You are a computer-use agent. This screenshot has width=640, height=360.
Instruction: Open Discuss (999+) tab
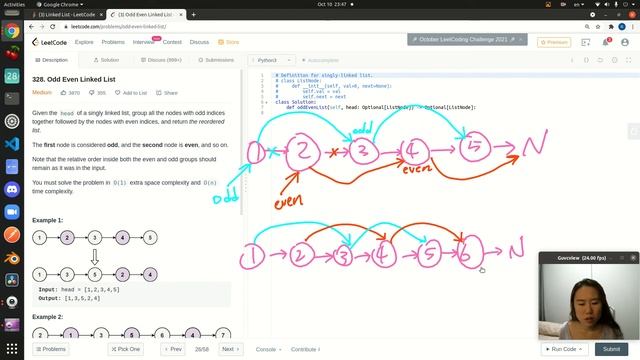click(161, 60)
